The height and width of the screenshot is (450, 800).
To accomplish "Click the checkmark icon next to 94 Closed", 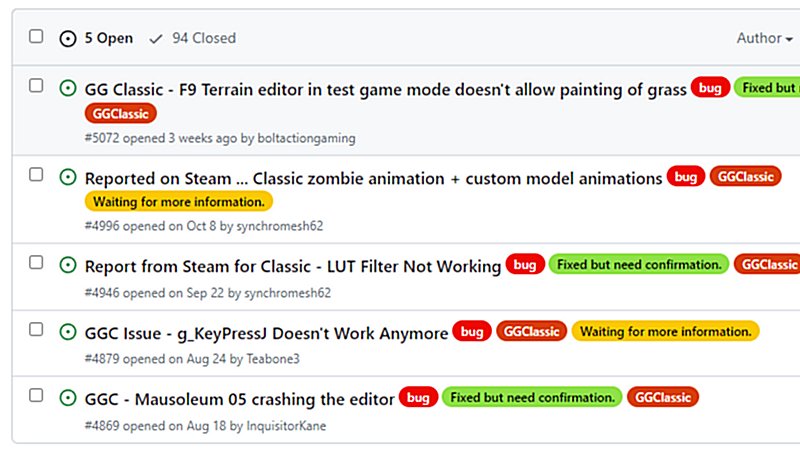I will (x=155, y=38).
